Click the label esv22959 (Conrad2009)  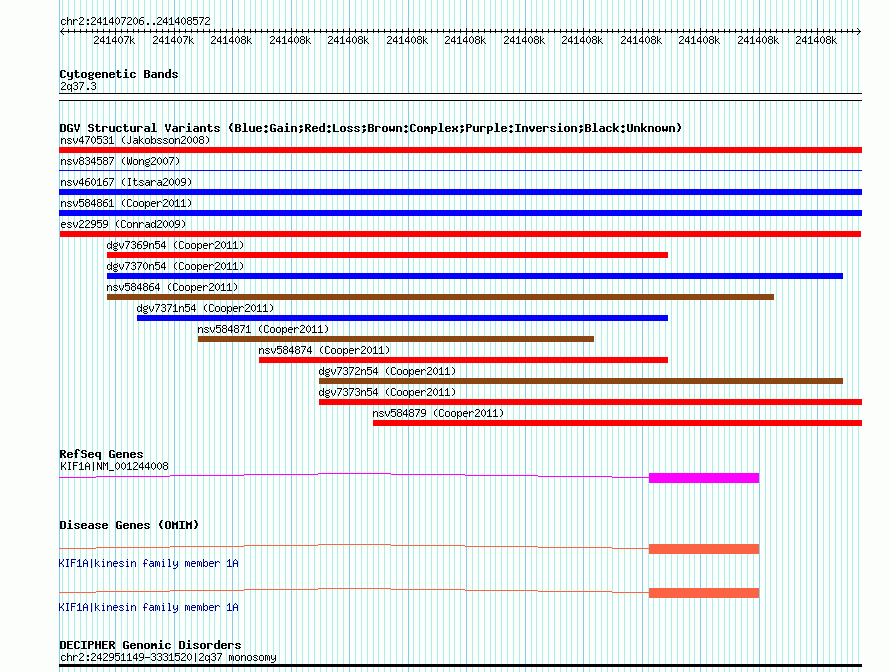pos(123,224)
